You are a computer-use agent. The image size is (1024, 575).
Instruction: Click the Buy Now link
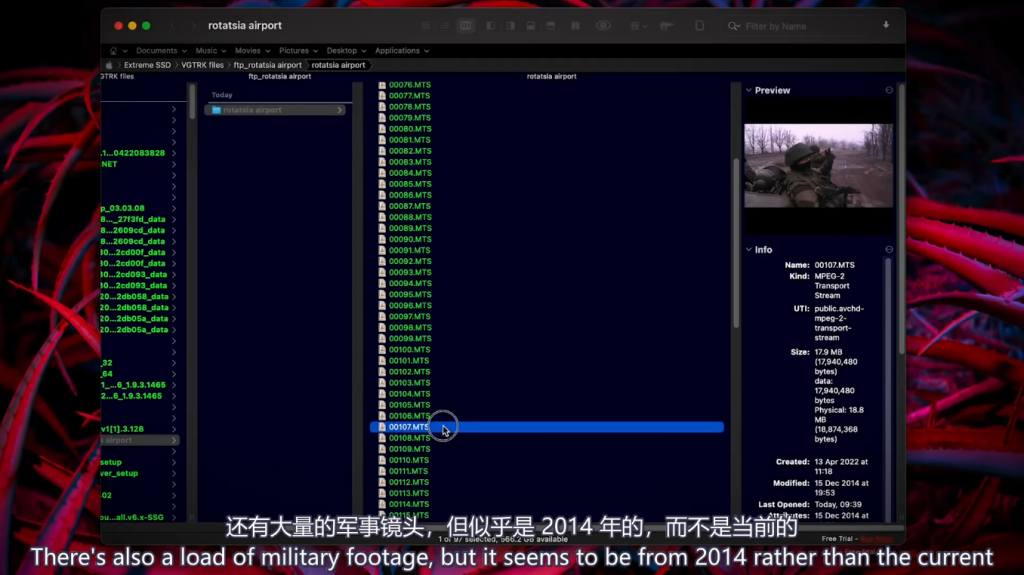point(876,539)
